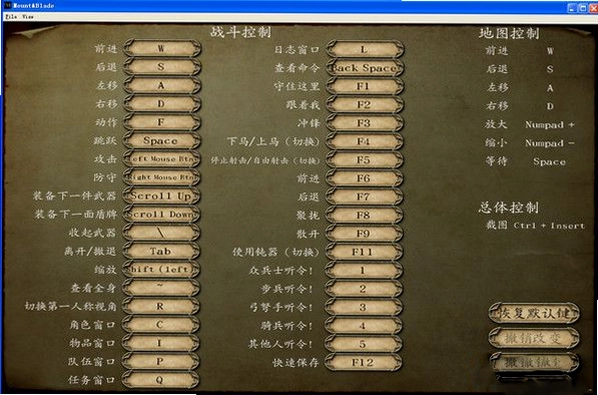Open the File menu
This screenshot has height=395, width=598.
[x=11, y=17]
